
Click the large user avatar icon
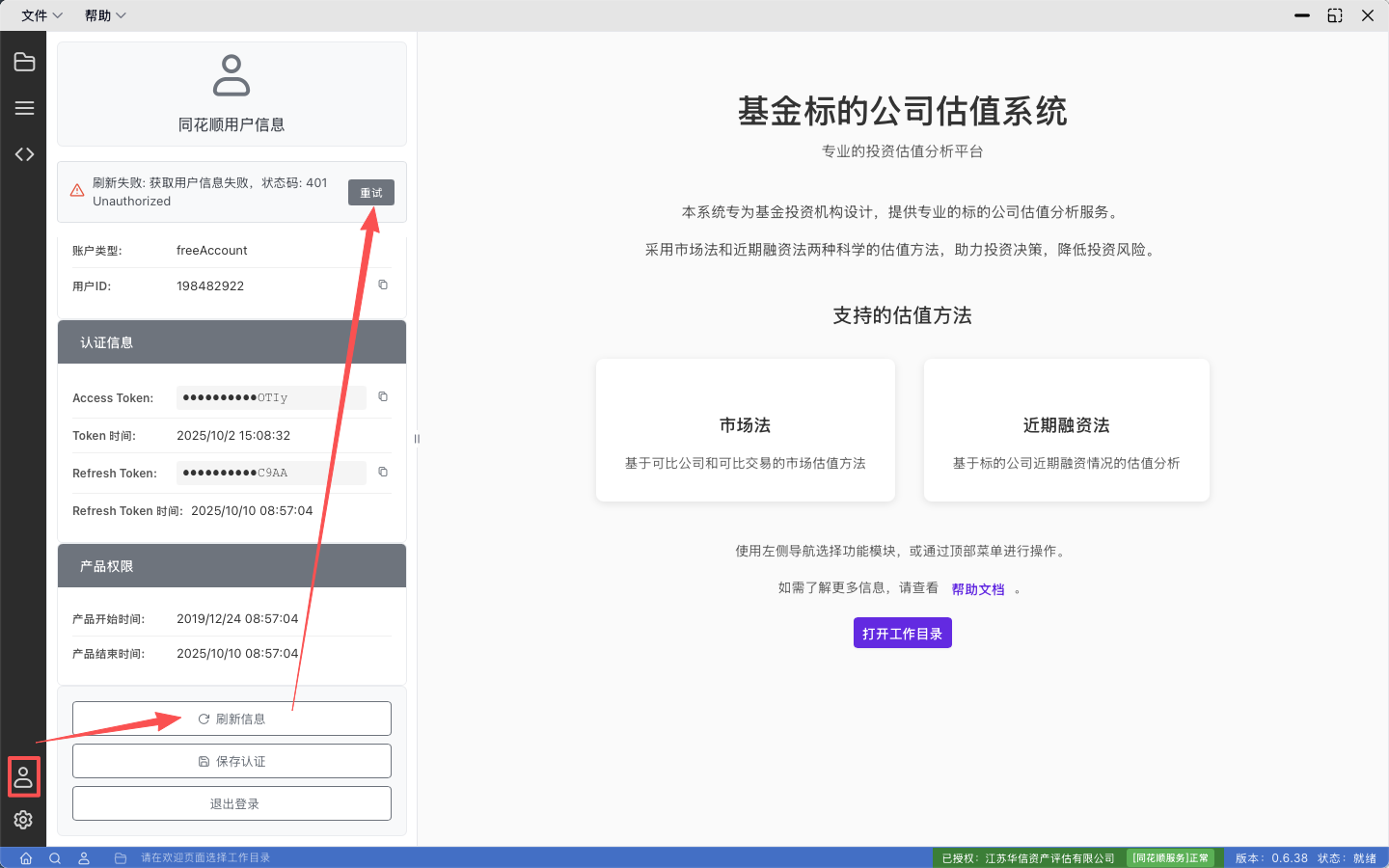click(x=231, y=75)
